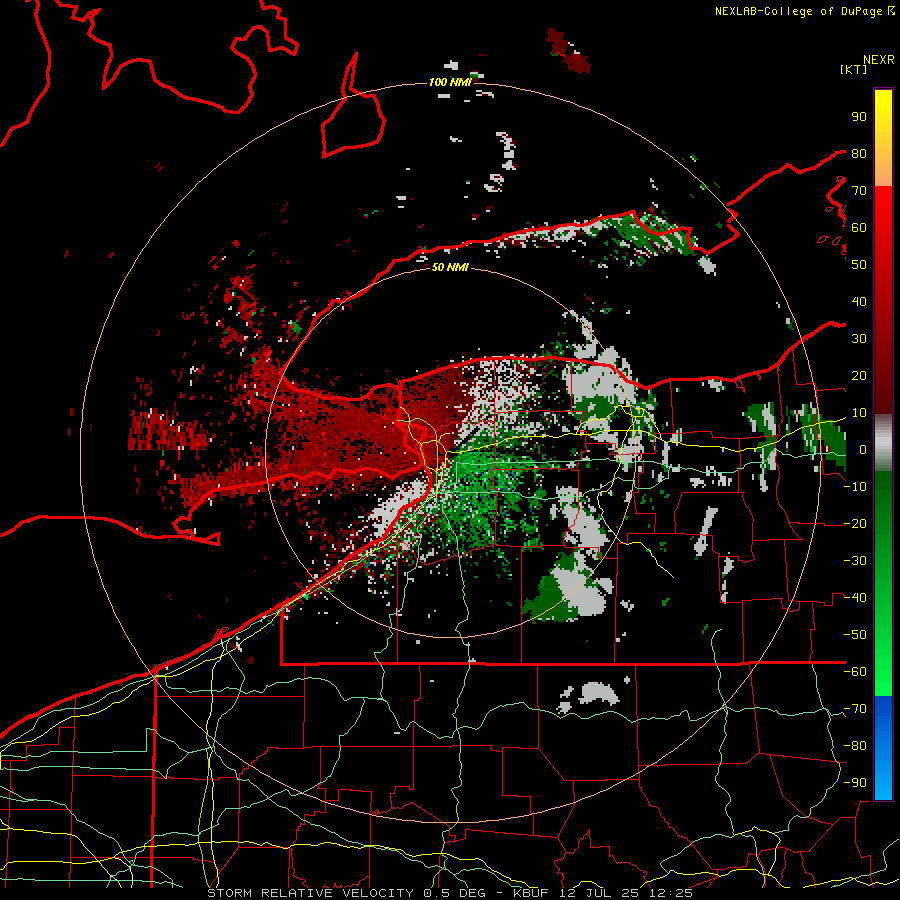
Task: Click the NEXR label near the legend
Action: [879, 60]
